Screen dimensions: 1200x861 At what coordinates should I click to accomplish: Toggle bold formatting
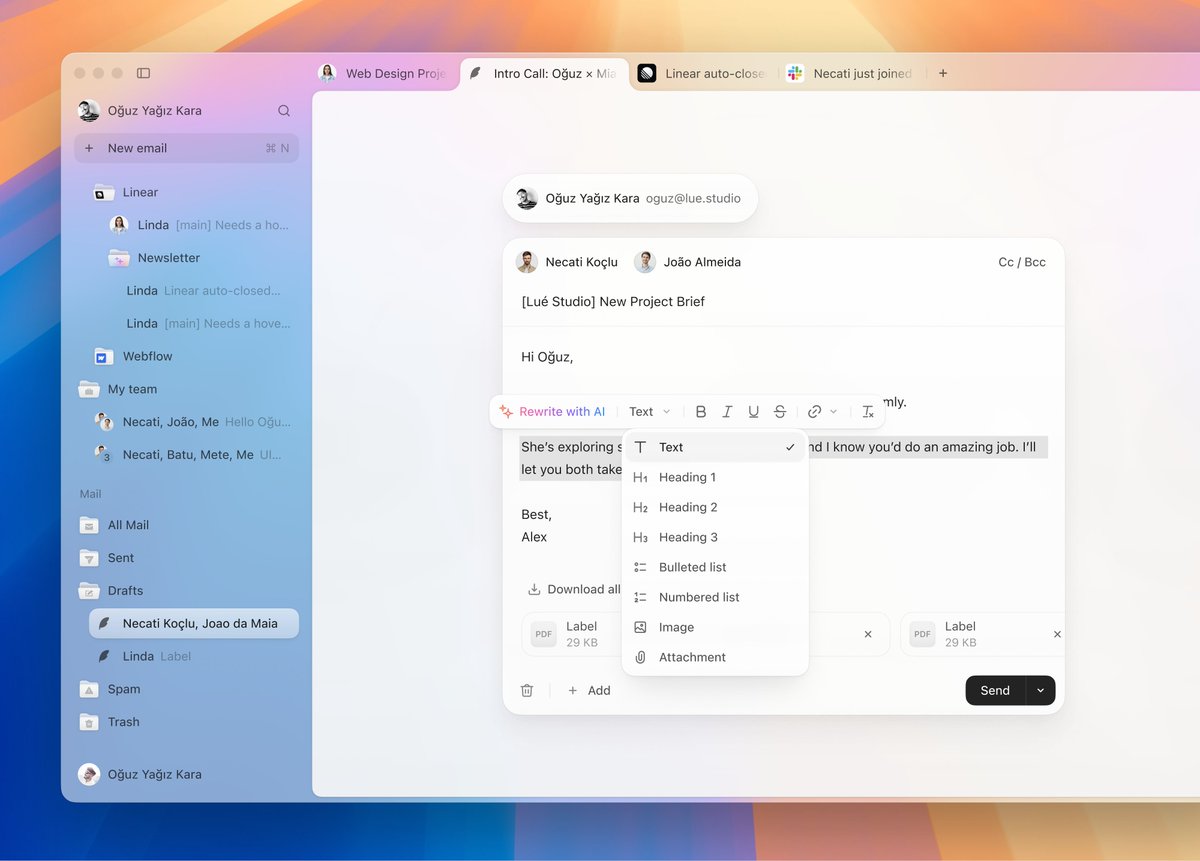[701, 412]
